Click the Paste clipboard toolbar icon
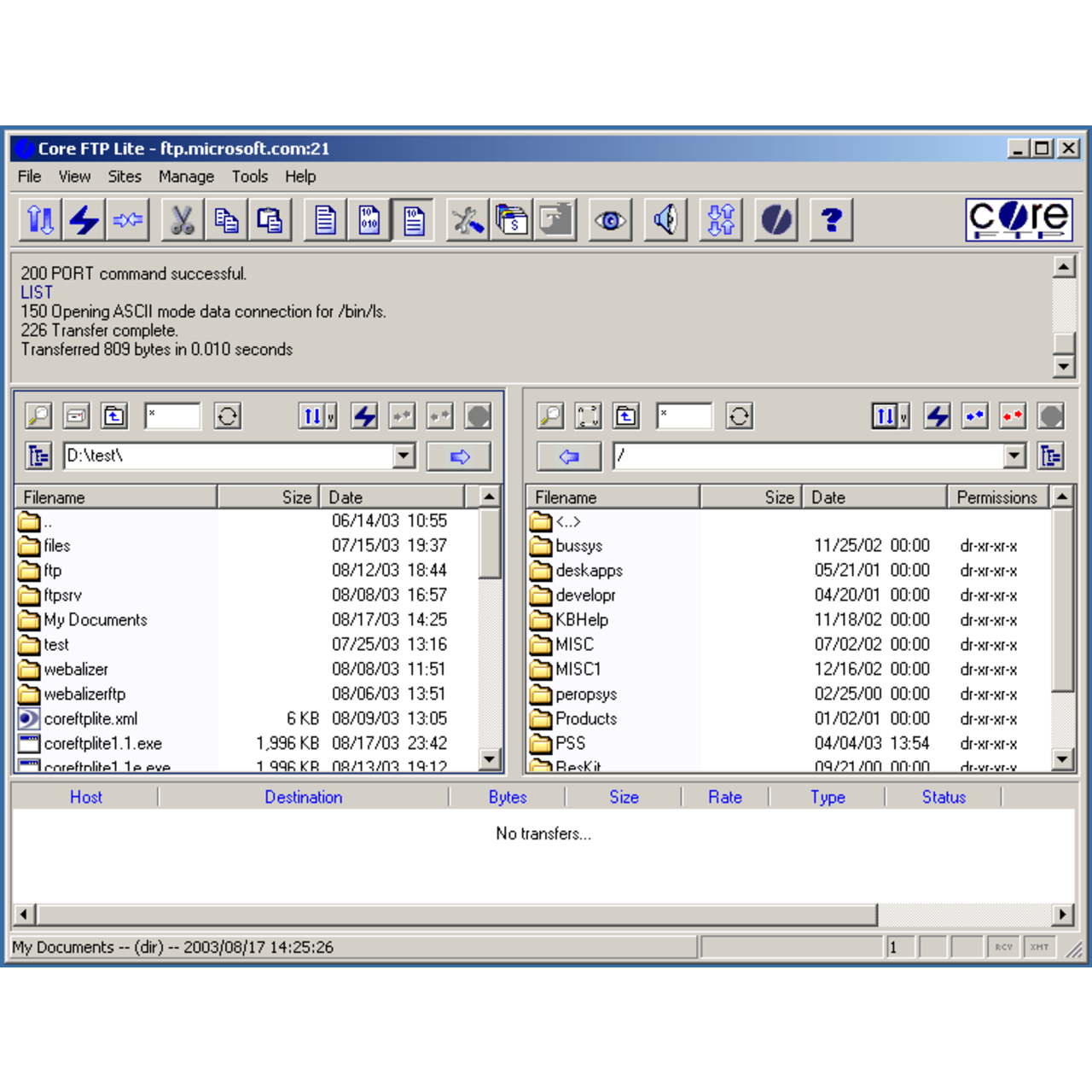Viewport: 1092px width, 1092px height. click(270, 220)
